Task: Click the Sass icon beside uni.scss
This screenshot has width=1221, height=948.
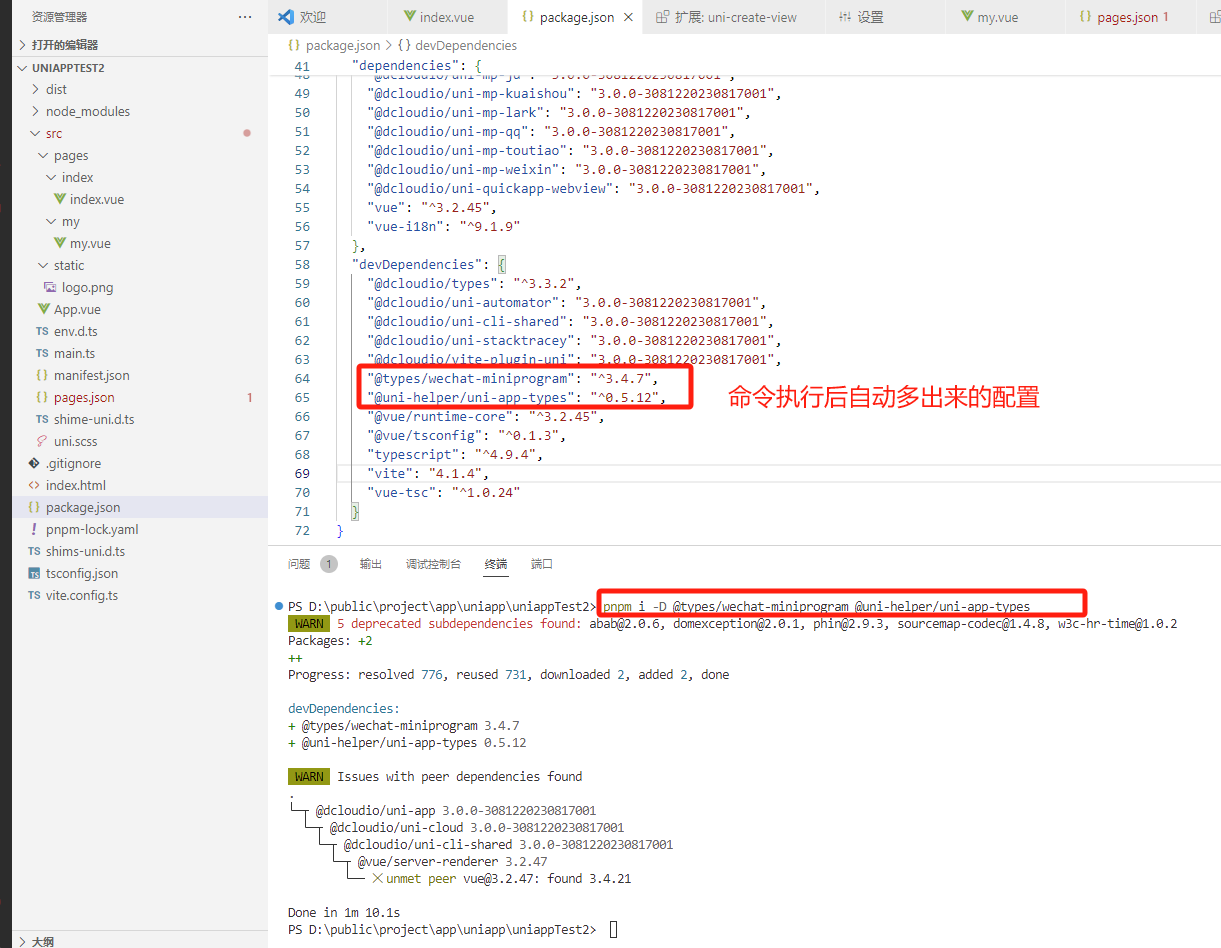Action: (42, 441)
